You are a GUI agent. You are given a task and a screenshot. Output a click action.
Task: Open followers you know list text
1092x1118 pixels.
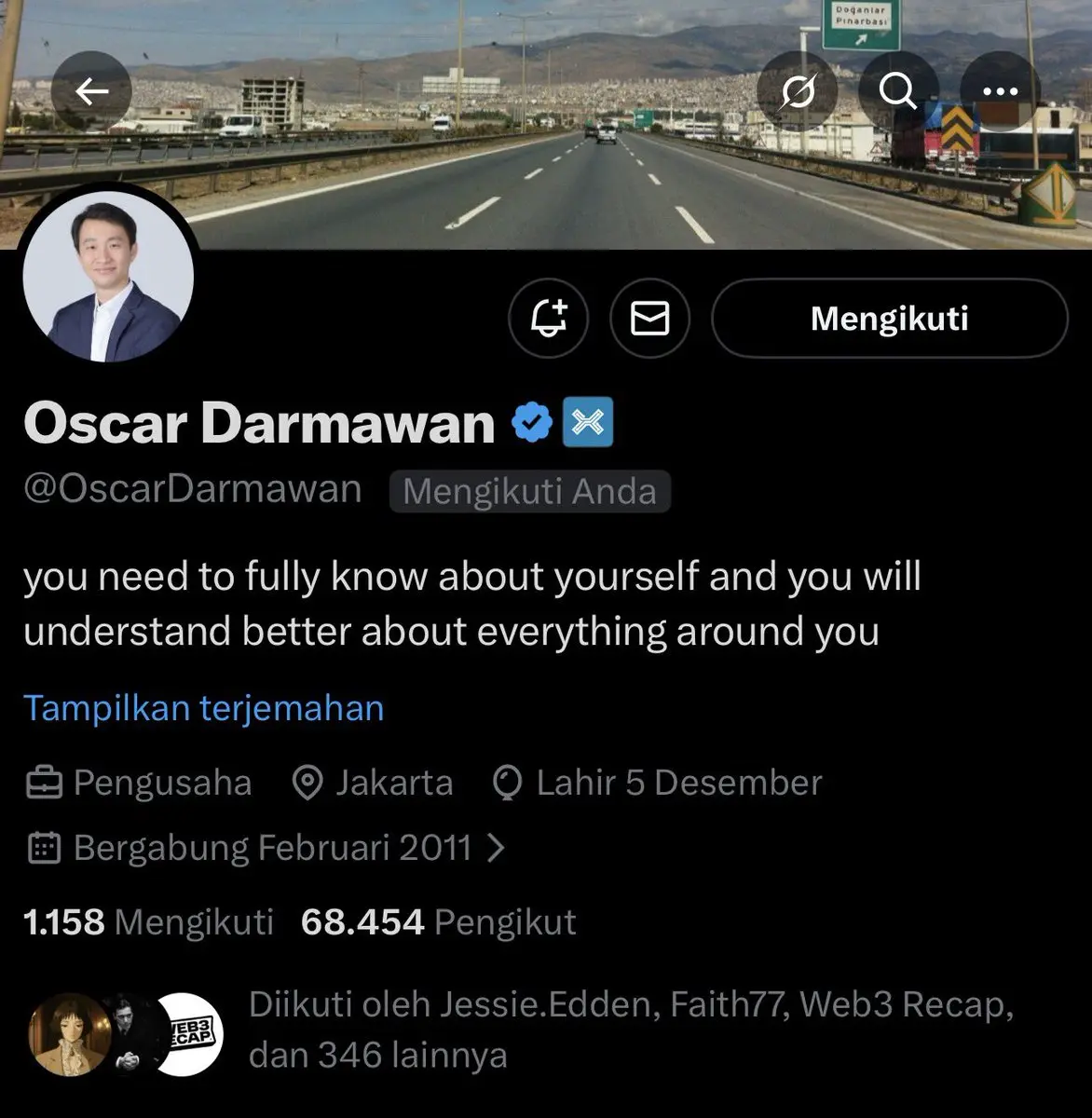pos(631,1030)
